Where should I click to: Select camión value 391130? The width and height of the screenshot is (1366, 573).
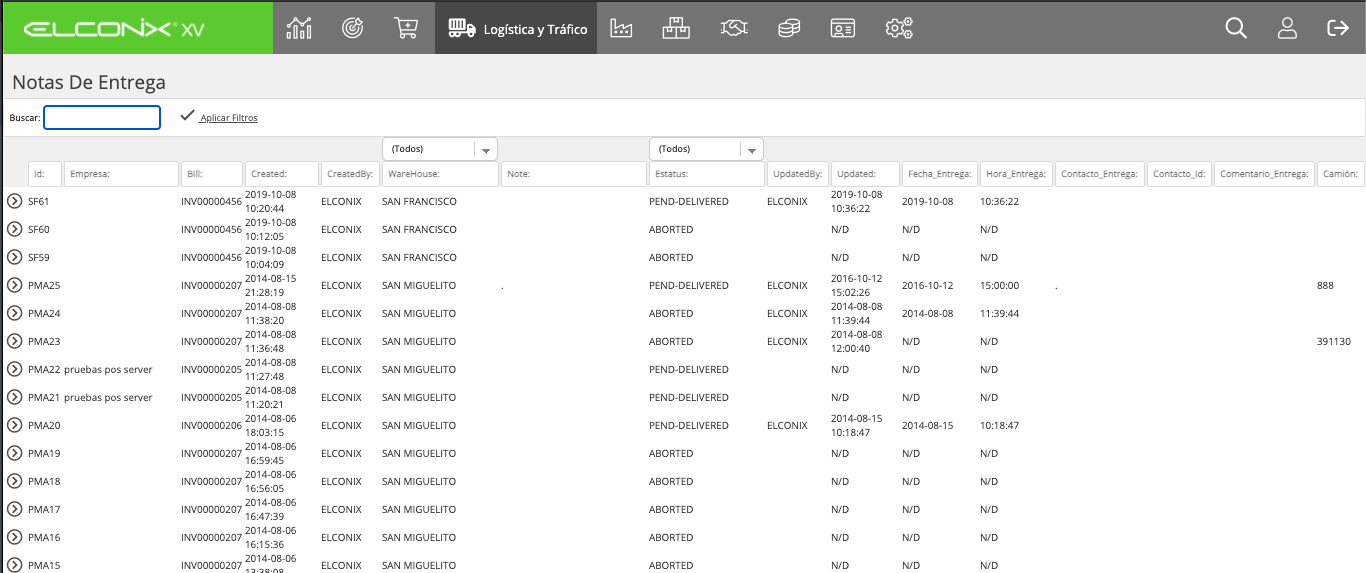[x=1334, y=341]
